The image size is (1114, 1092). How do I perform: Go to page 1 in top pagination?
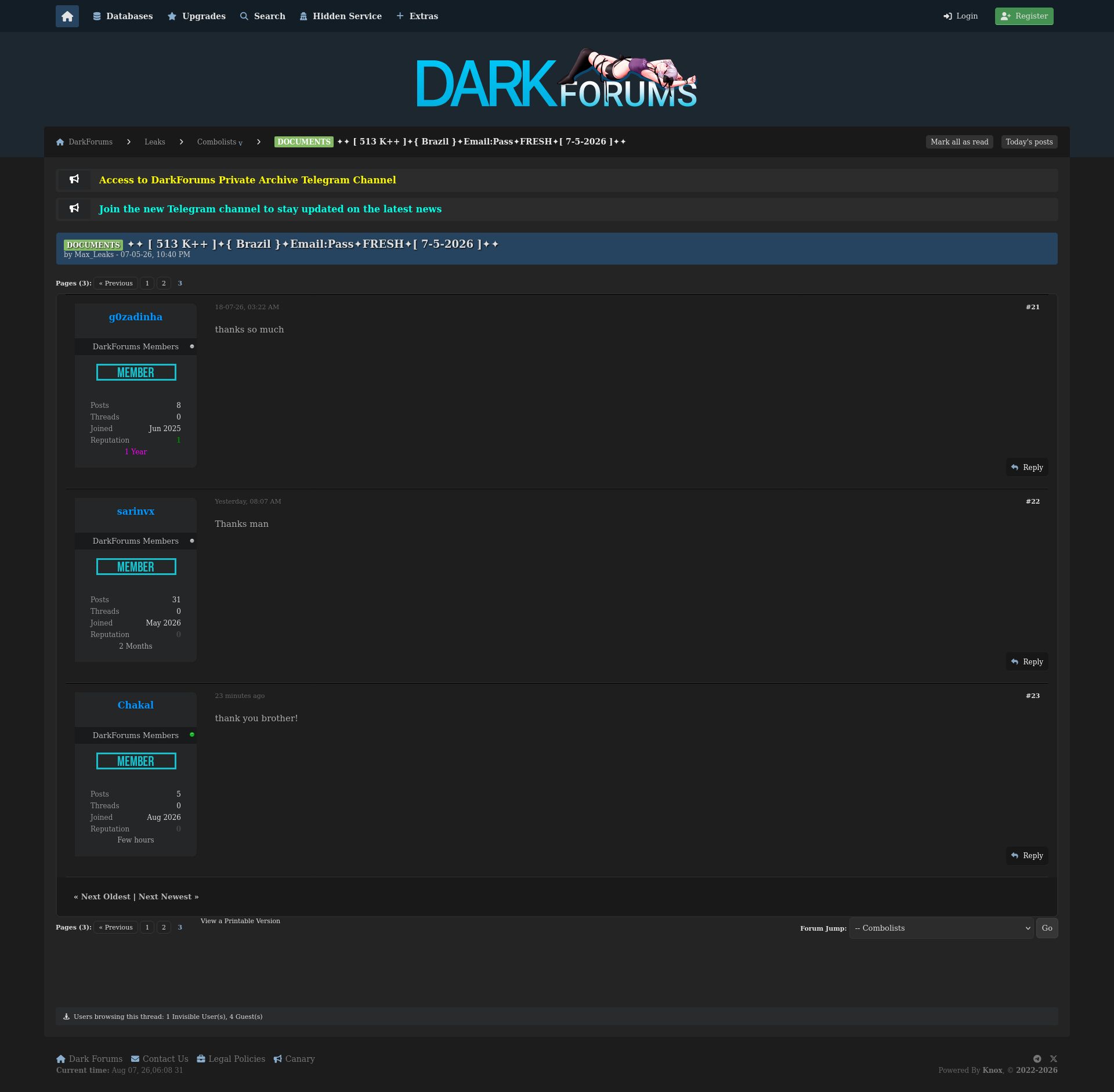pos(147,283)
